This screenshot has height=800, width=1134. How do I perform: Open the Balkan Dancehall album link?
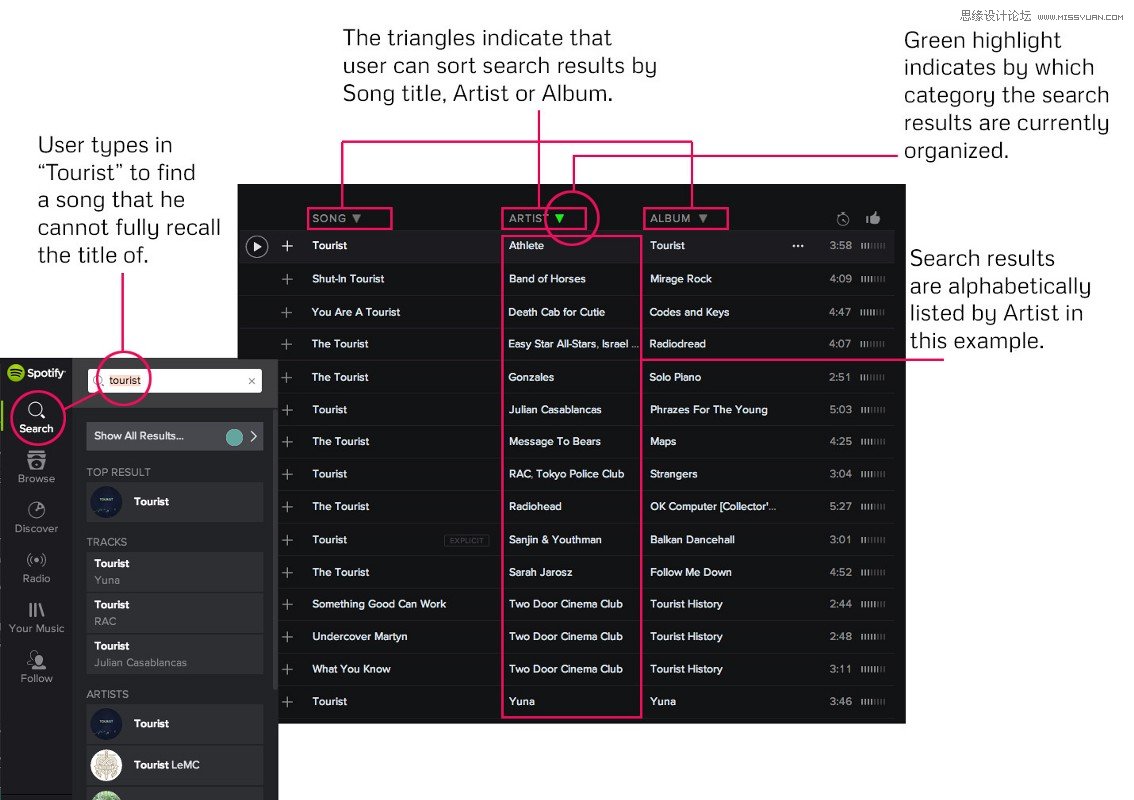(x=692, y=540)
